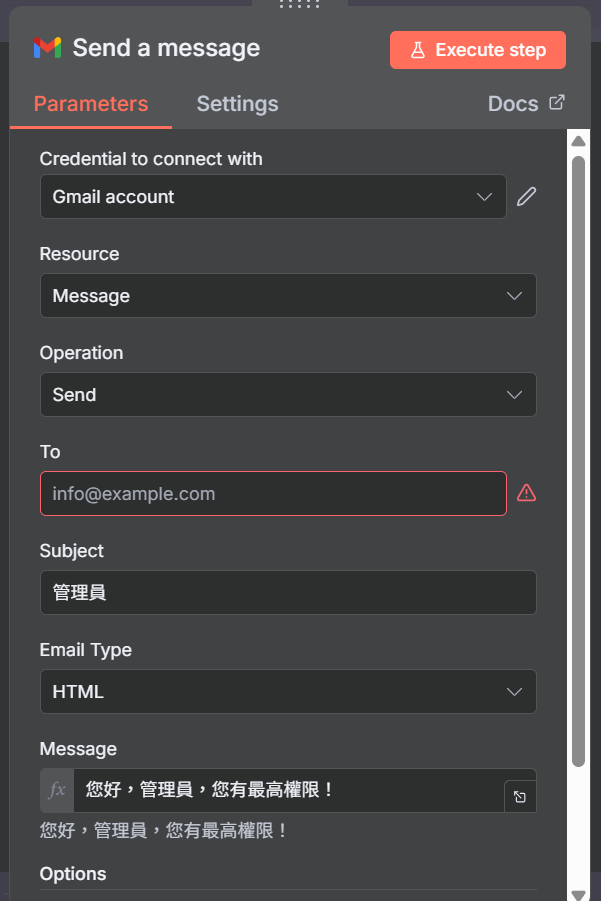Screen dimensions: 601x901
Task: Click the Gmail logo icon
Action: tap(47, 48)
